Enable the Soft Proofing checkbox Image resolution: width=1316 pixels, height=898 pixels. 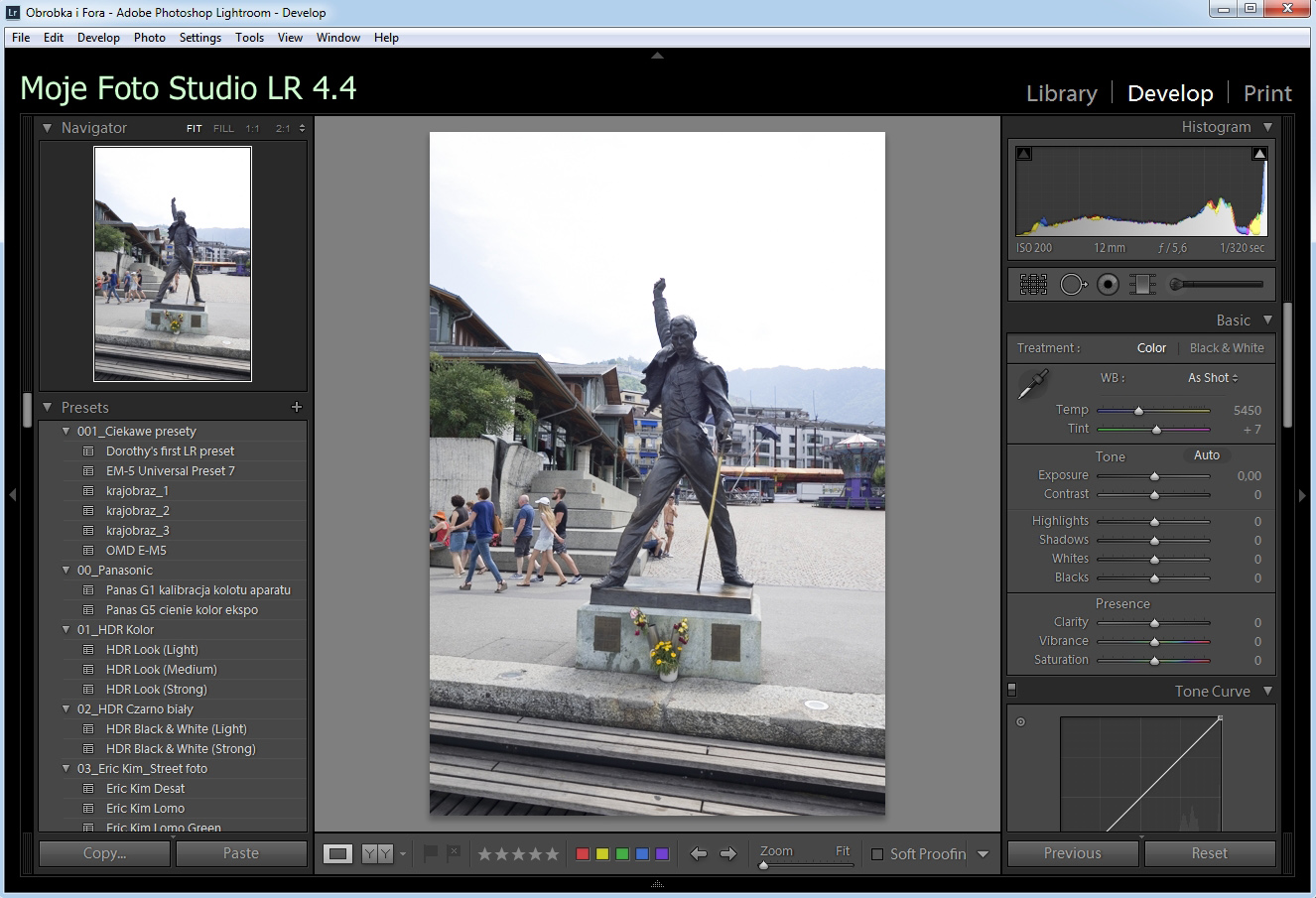click(x=877, y=853)
